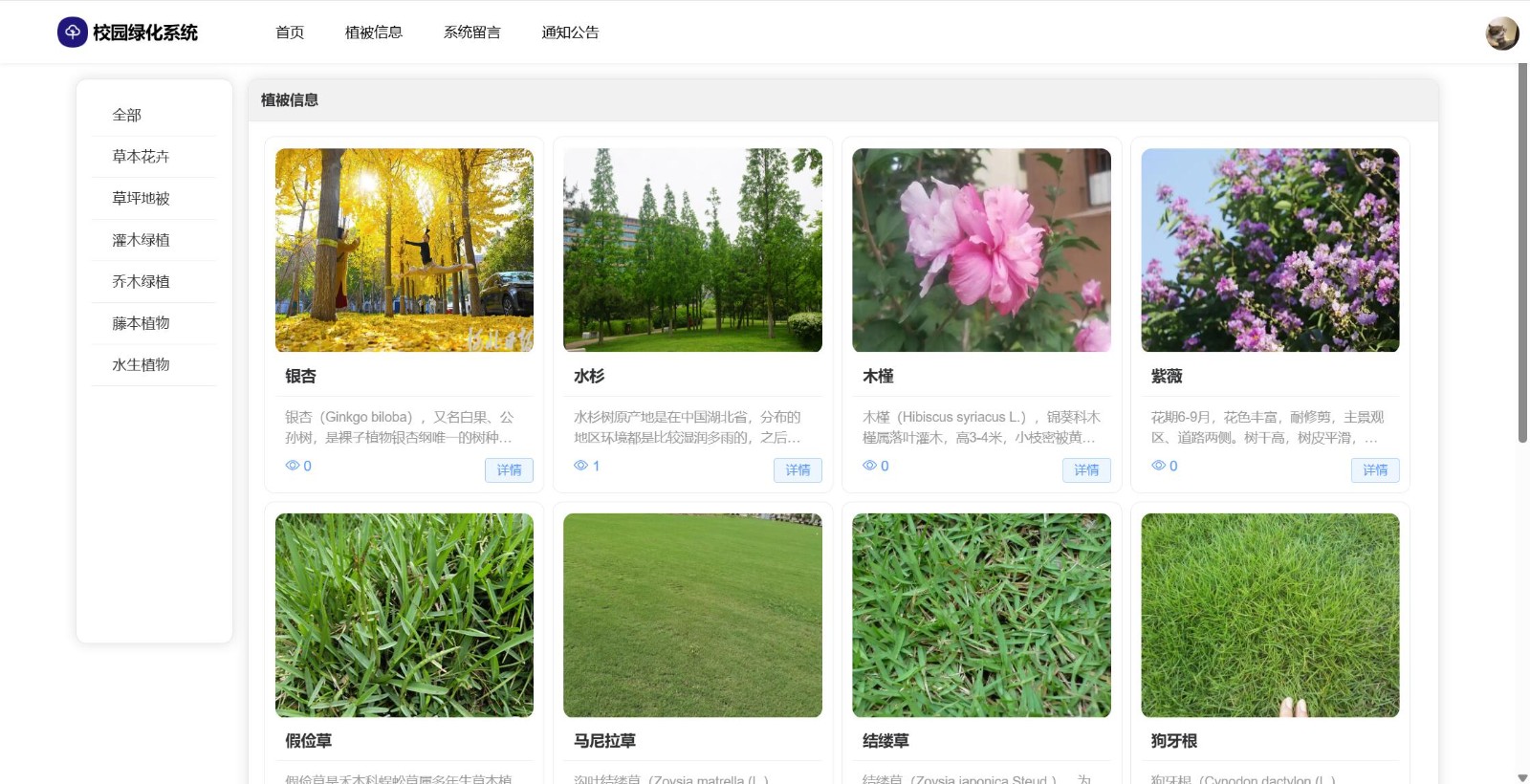Click 详情 button on the 木槿 card
1530x784 pixels.
point(1086,470)
